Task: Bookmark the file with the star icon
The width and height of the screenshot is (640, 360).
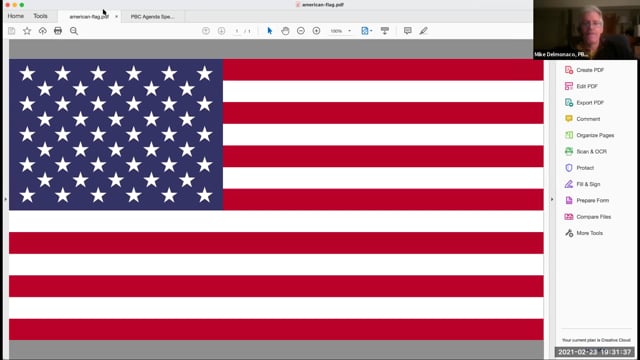Action: click(x=27, y=31)
